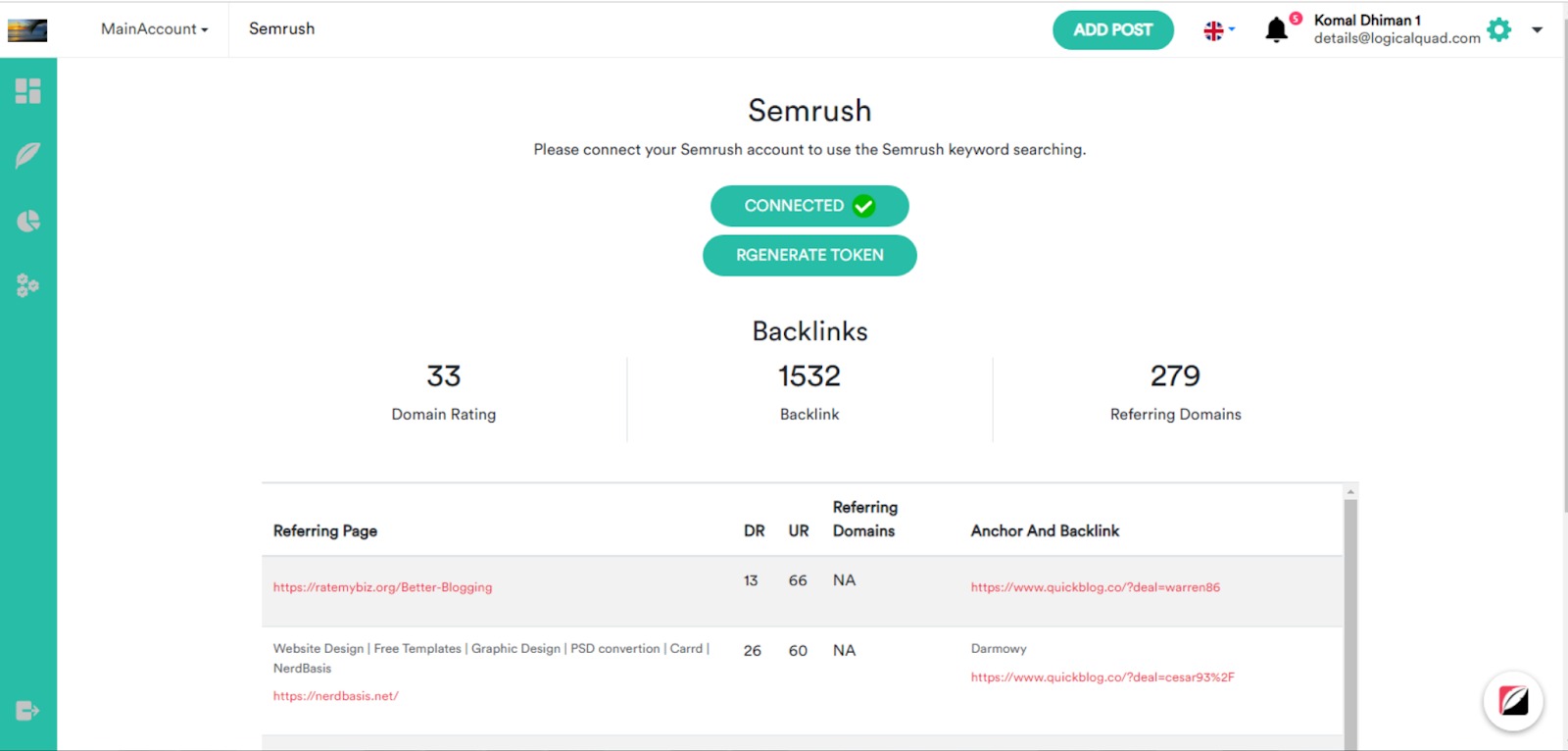
Task: Open the quickblog deal=warren86 backlink
Action: (x=1095, y=587)
